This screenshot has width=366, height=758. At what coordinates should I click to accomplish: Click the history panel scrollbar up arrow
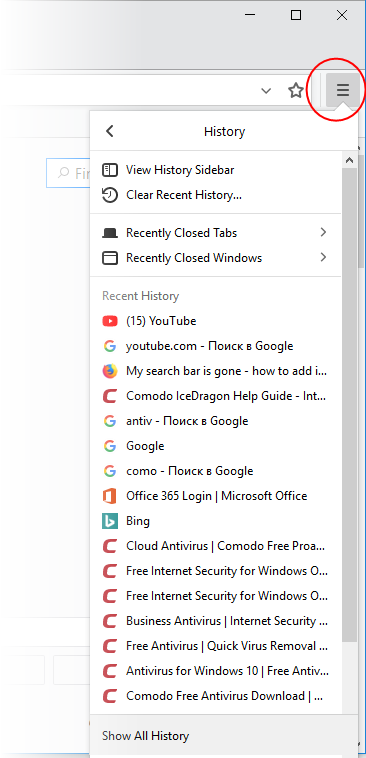tap(350, 160)
